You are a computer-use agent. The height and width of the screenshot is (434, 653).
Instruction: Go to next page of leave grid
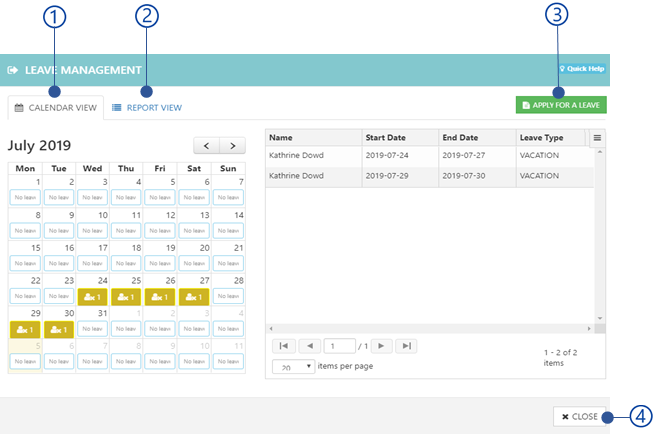pyautogui.click(x=381, y=346)
